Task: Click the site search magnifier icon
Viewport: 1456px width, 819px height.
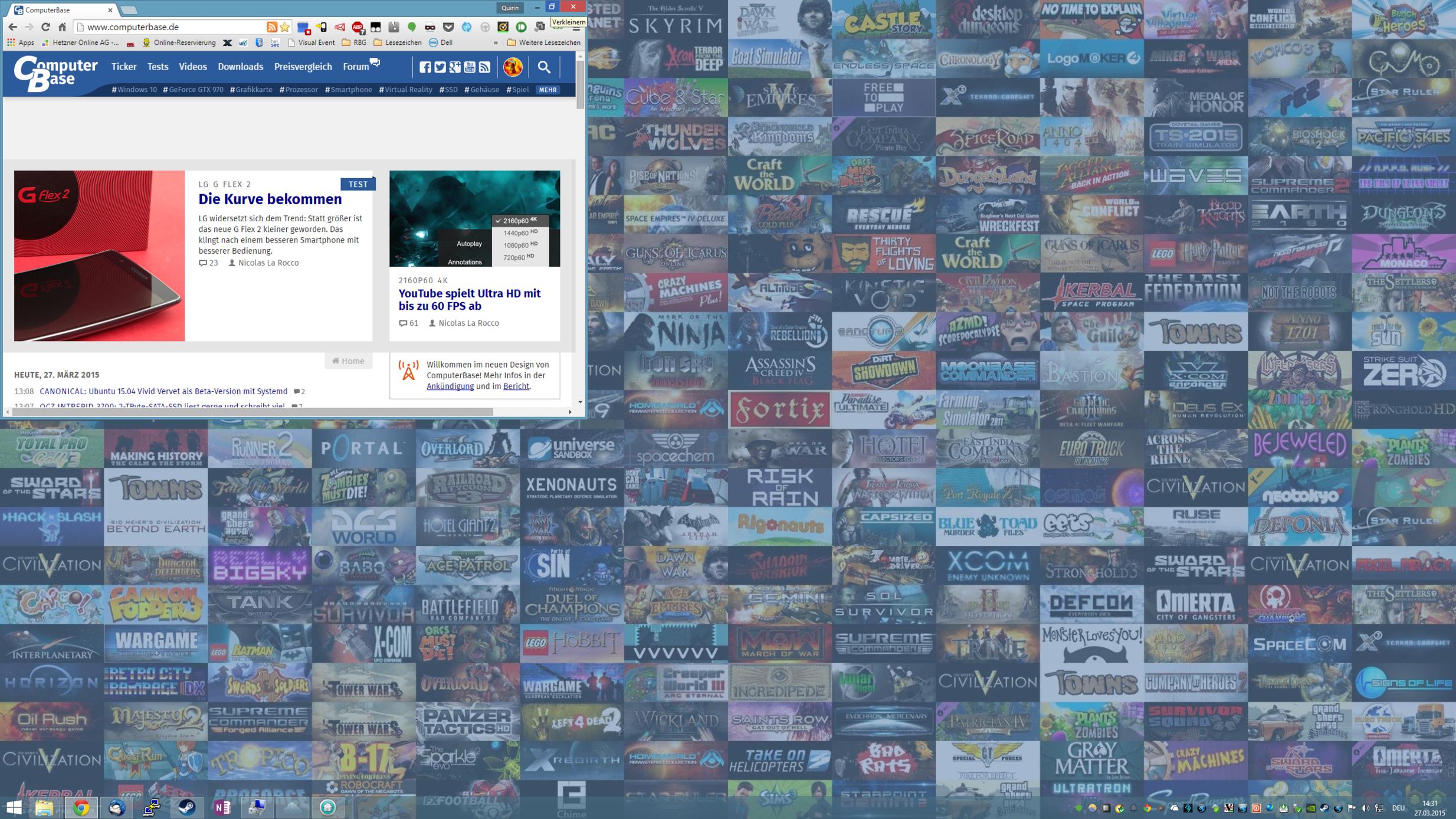Action: (544, 67)
